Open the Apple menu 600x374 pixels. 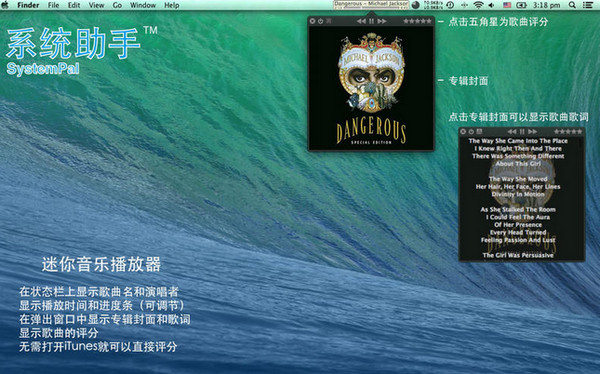5,5
